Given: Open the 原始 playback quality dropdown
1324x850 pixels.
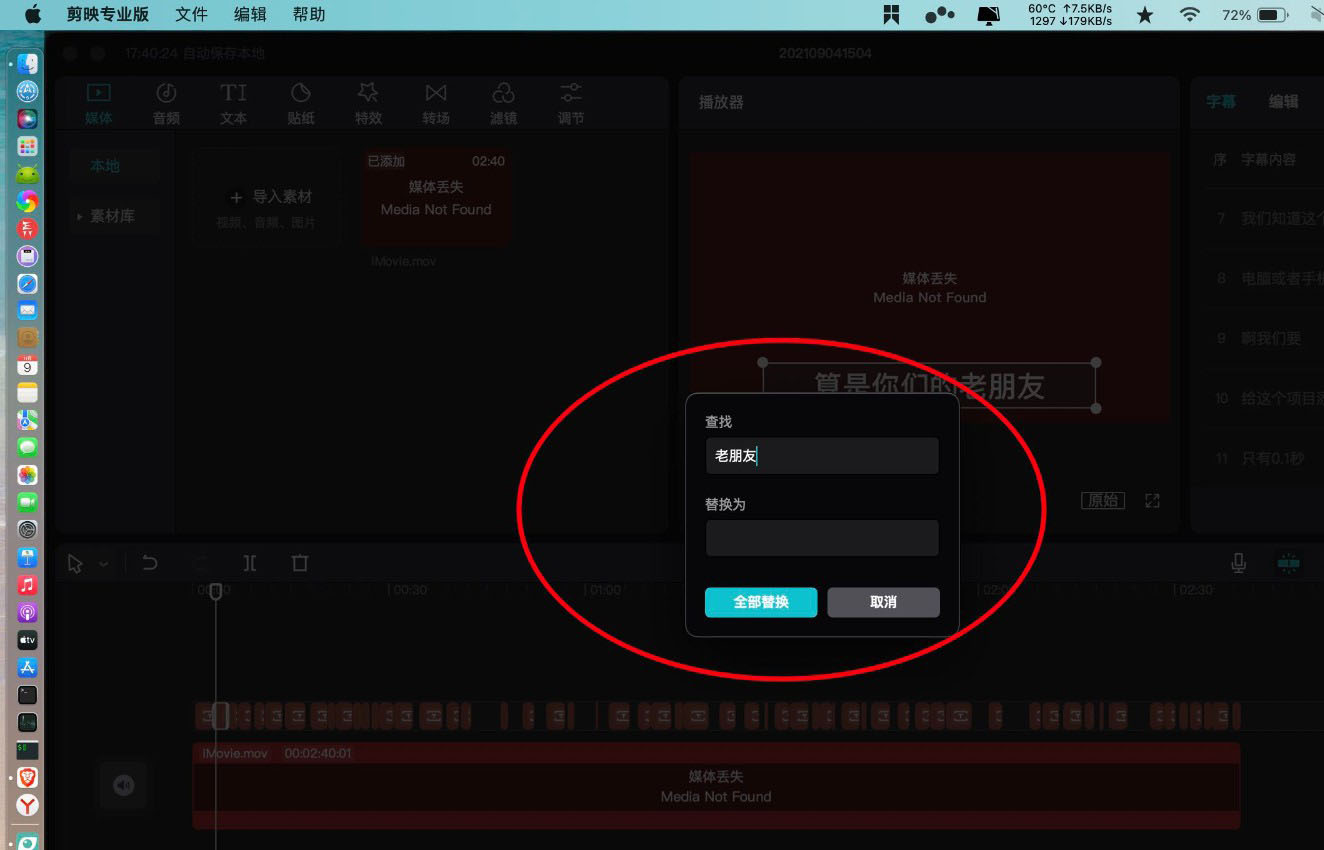Looking at the screenshot, I should 1102,500.
